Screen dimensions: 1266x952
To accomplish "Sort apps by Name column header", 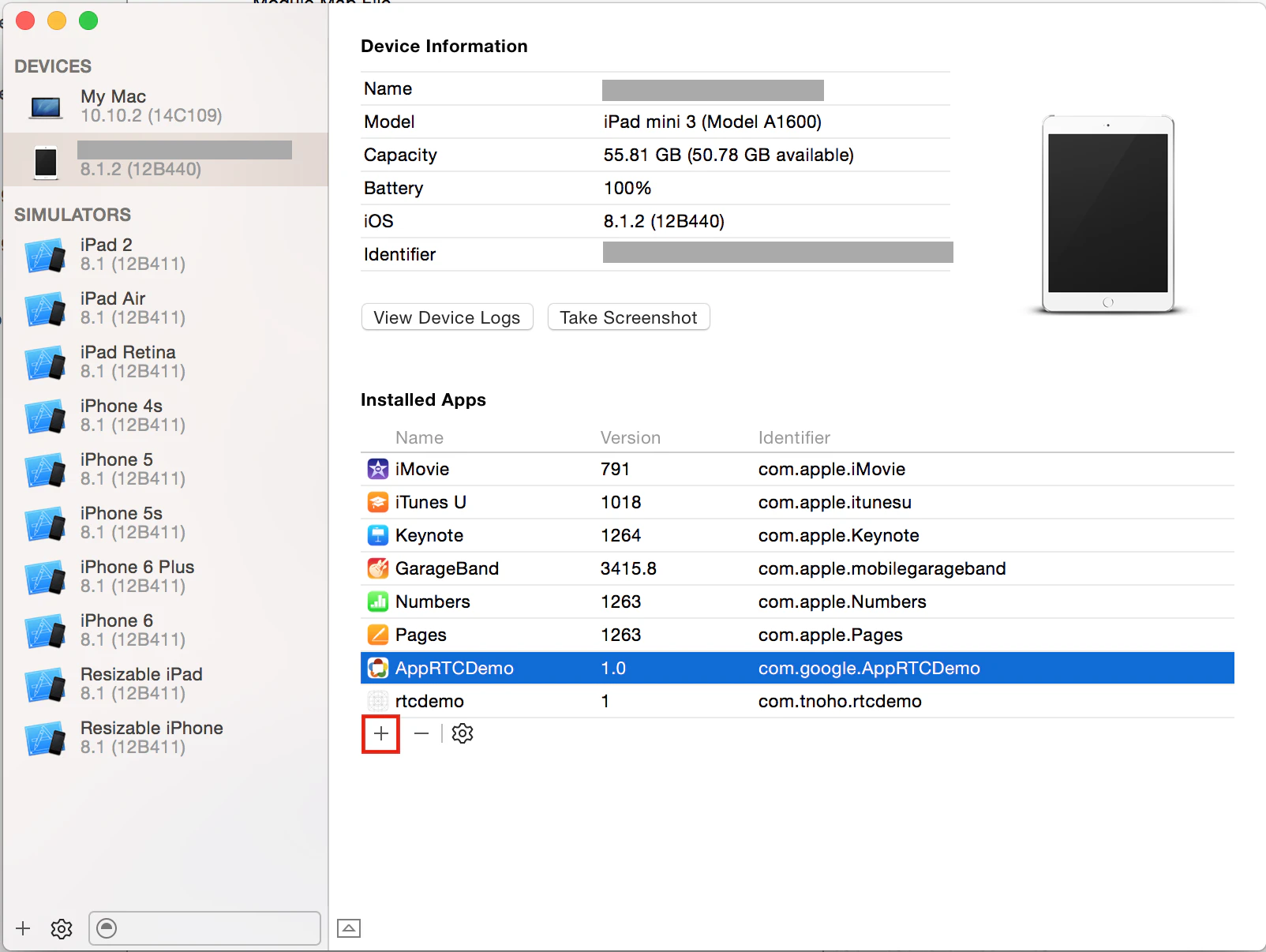I will (x=419, y=437).
